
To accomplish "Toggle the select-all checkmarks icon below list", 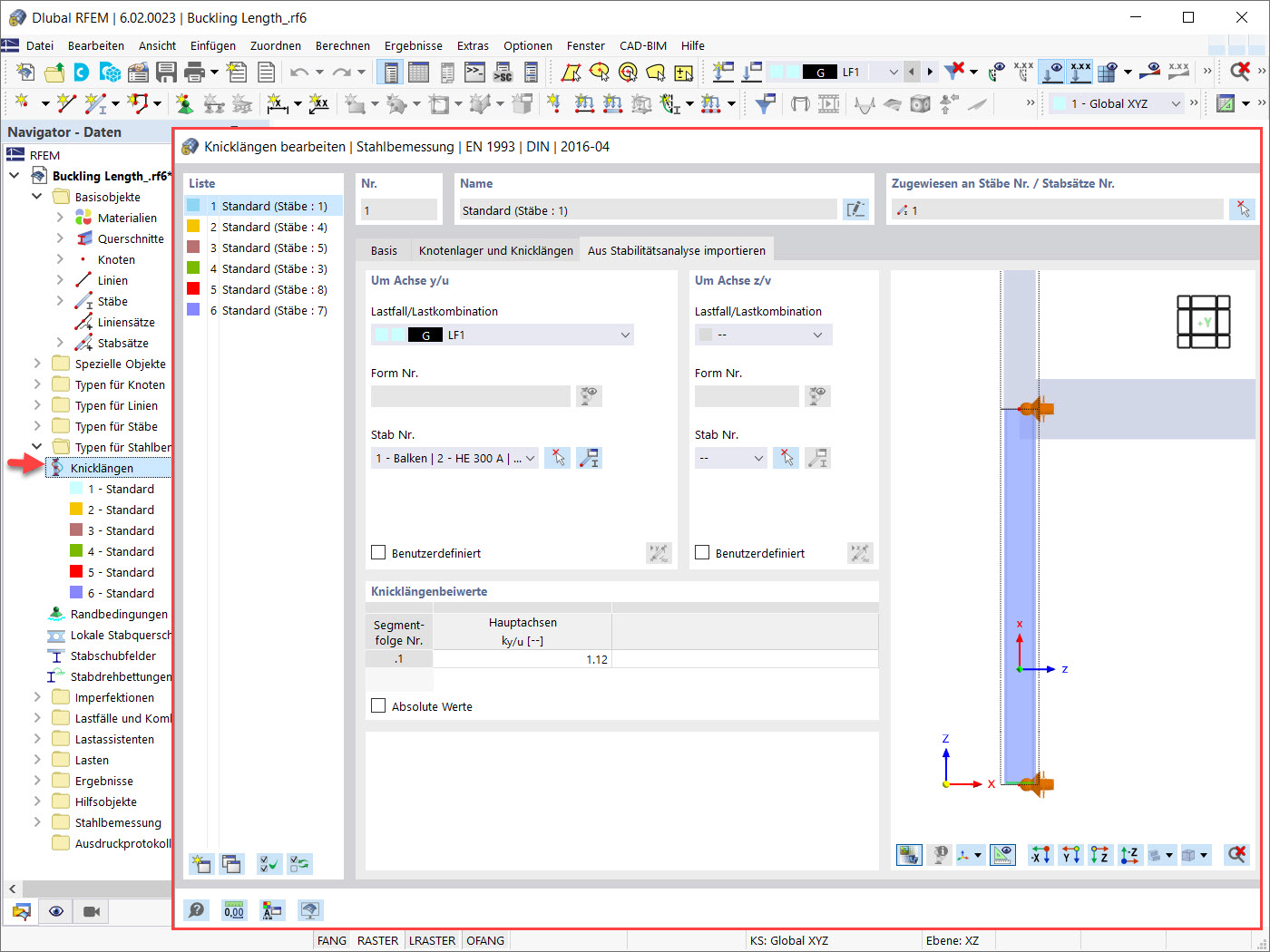I will click(269, 864).
